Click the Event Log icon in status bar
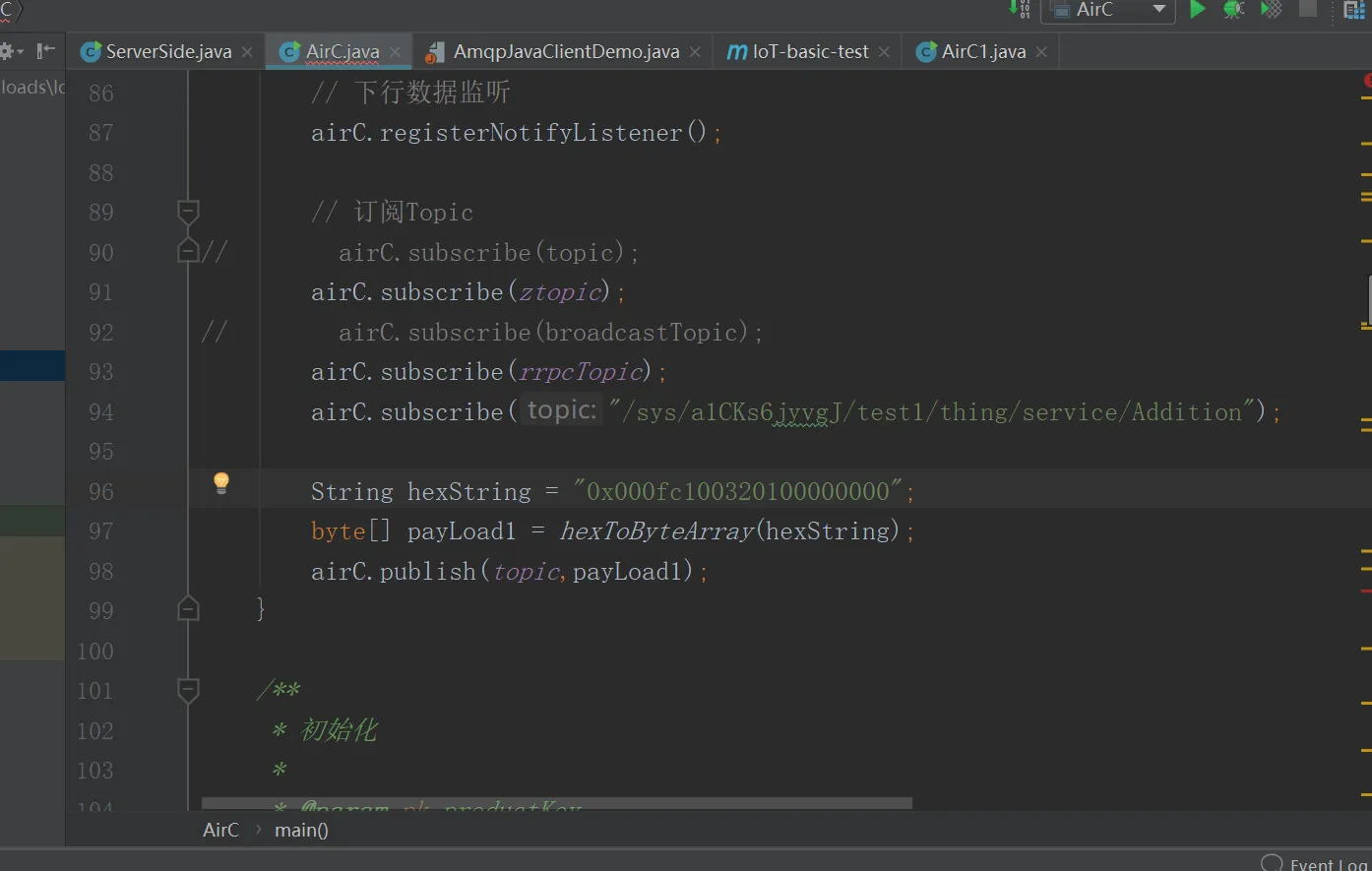The image size is (1372, 871). (1272, 863)
